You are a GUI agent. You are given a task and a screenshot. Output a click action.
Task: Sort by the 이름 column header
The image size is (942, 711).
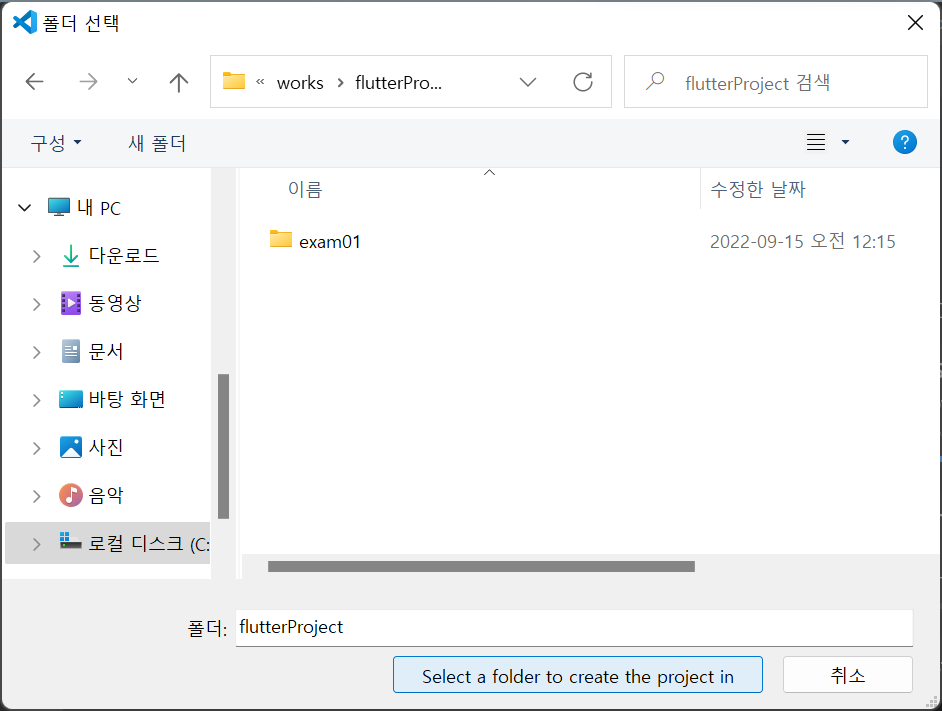(x=305, y=189)
